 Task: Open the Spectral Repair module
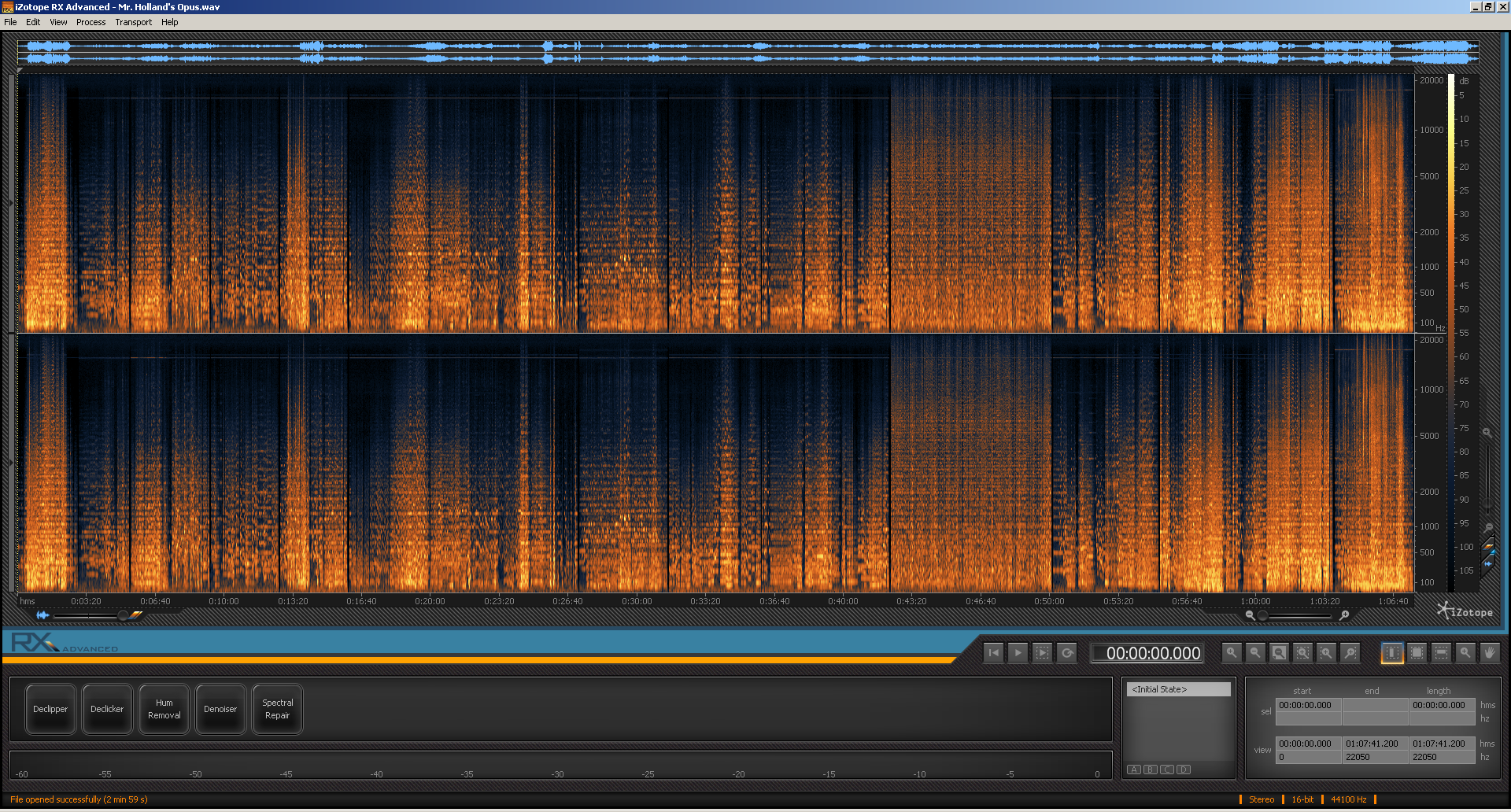tap(277, 709)
